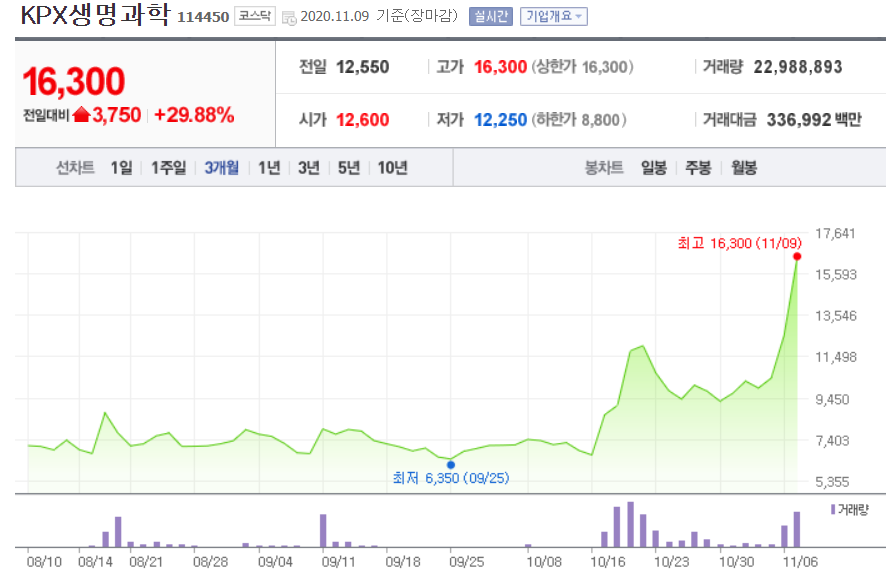Image resolution: width=886 pixels, height=586 pixels.
Task: Open the 일봉 daily candle chart
Action: 654,168
